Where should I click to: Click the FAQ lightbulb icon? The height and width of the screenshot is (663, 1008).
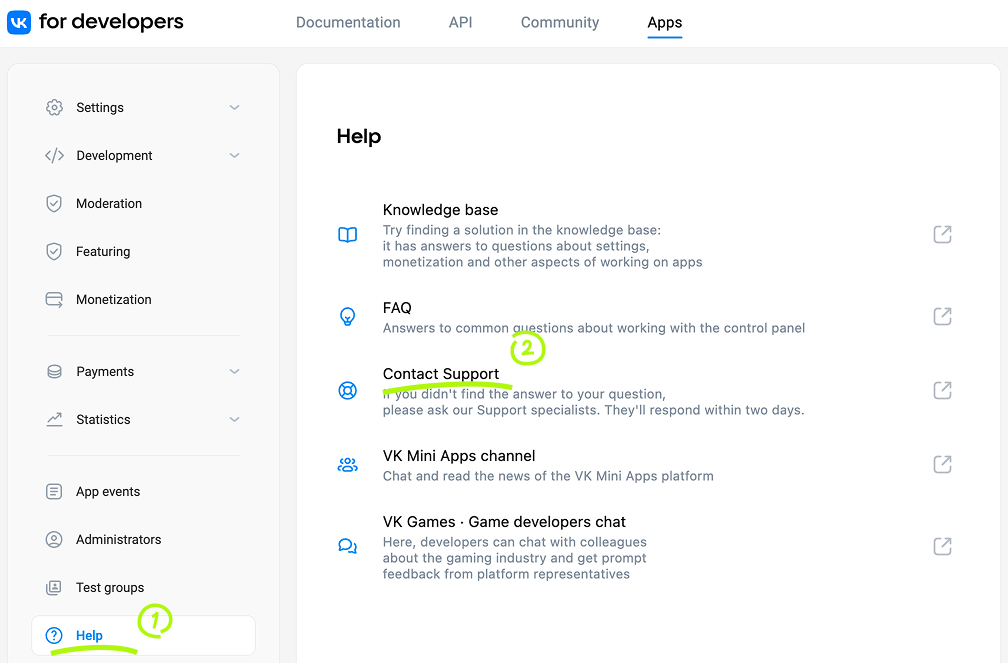pos(347,316)
